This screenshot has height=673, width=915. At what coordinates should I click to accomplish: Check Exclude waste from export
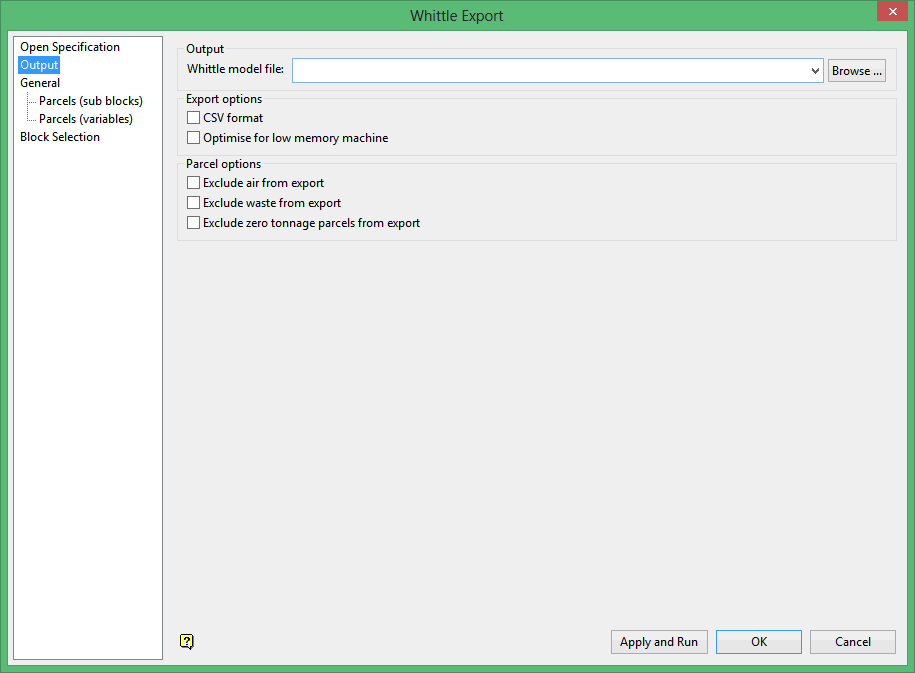click(x=193, y=203)
